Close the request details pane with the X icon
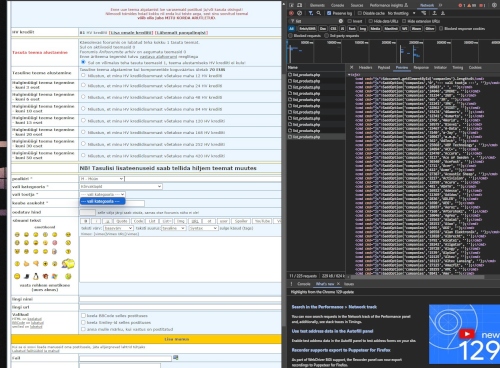 [x=351, y=67]
